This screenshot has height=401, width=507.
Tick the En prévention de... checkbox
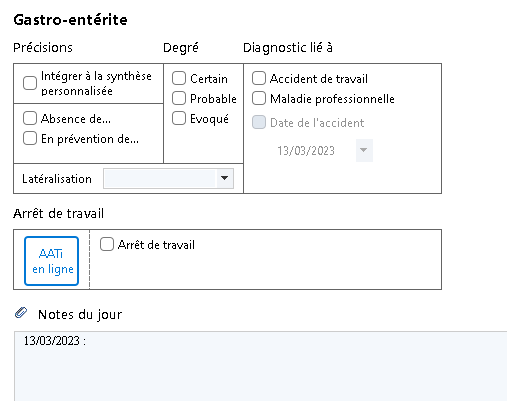coord(30,138)
